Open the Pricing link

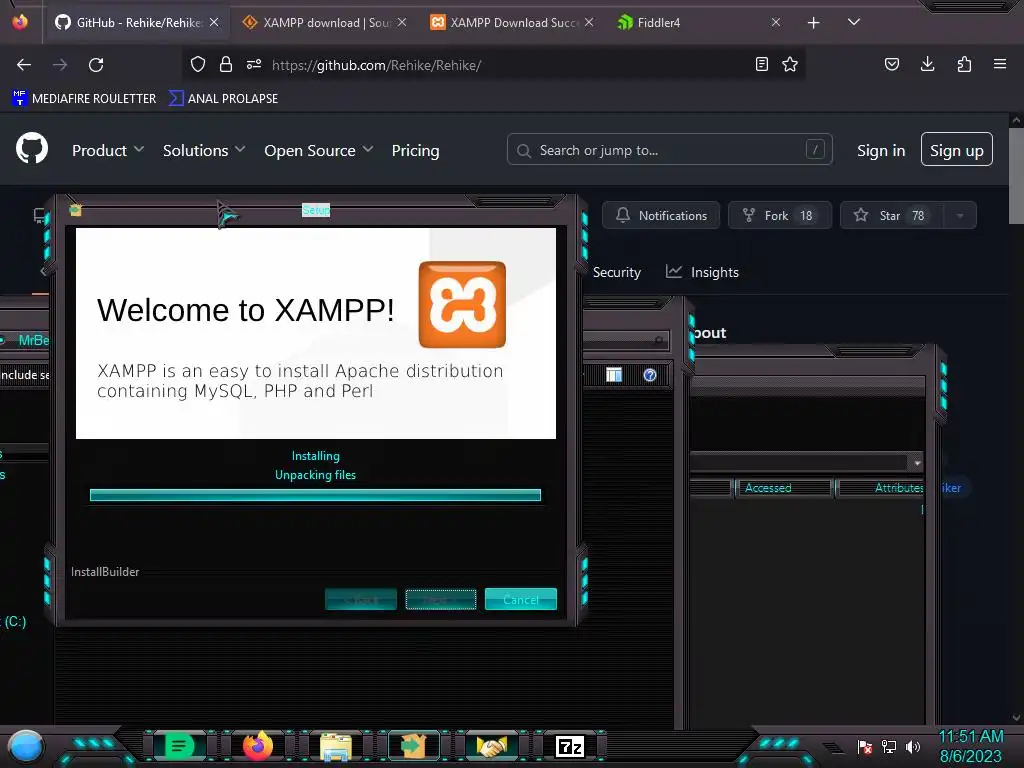[x=415, y=150]
